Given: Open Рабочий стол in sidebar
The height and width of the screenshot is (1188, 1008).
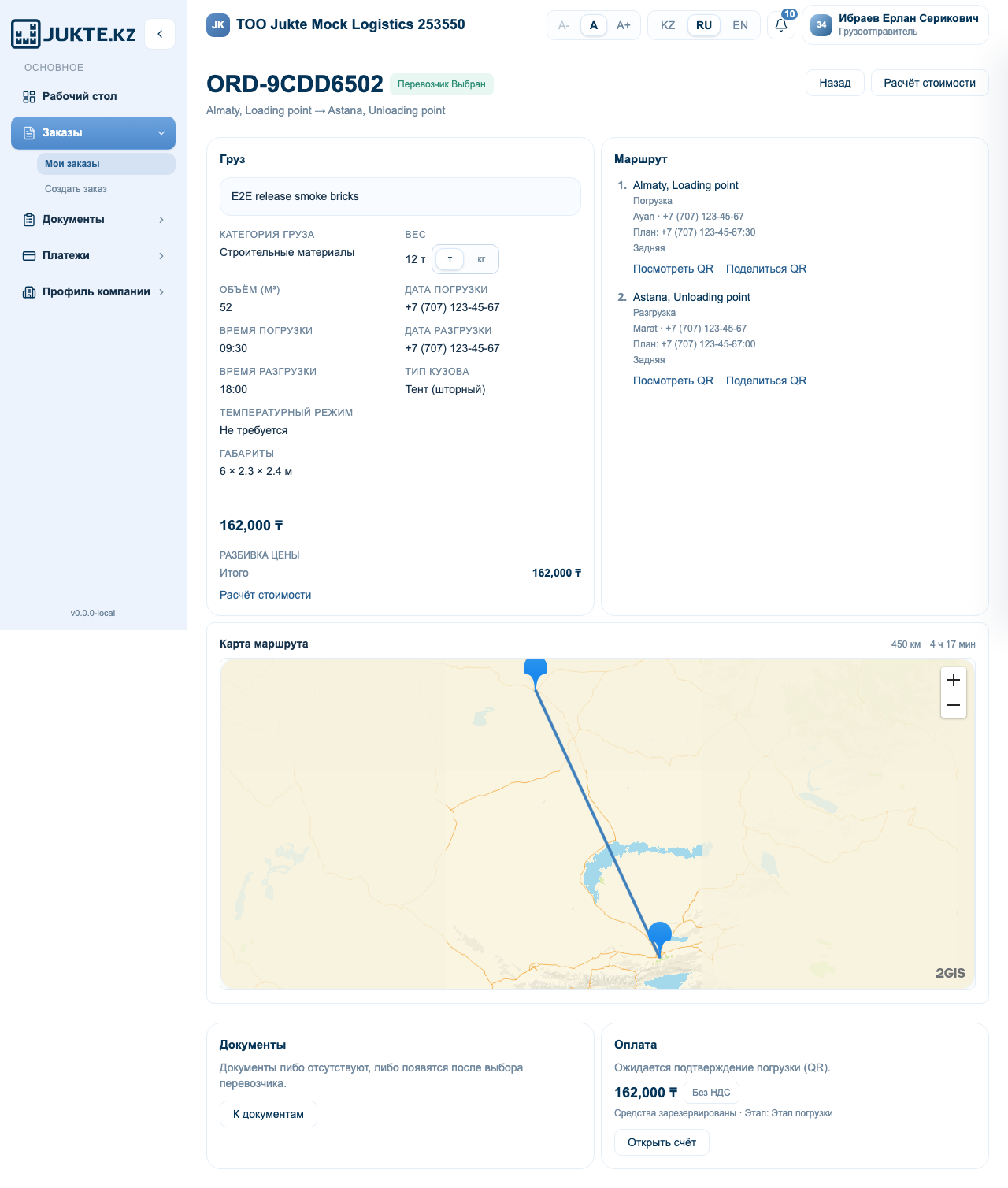Looking at the screenshot, I should [x=93, y=96].
